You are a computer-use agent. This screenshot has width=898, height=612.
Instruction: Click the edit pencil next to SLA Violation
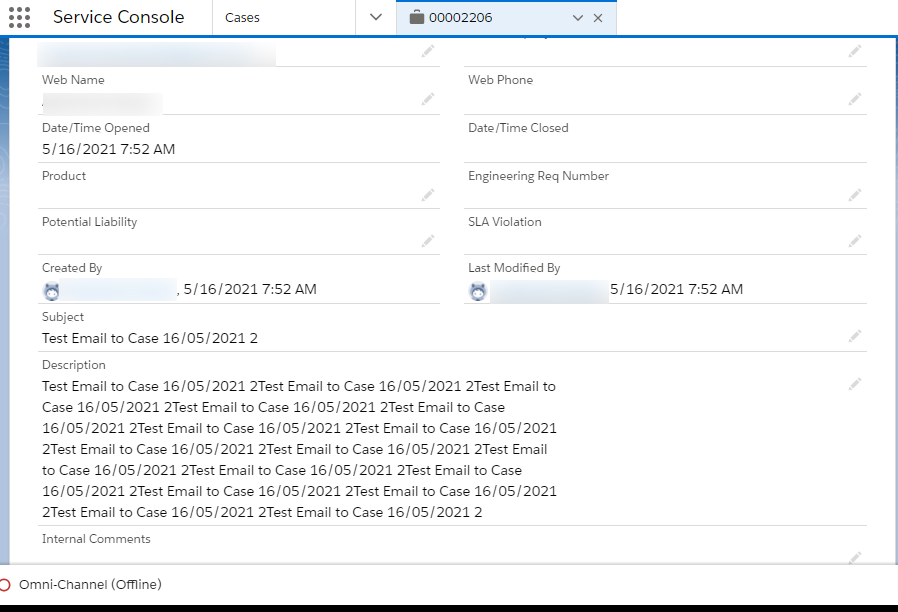855,241
